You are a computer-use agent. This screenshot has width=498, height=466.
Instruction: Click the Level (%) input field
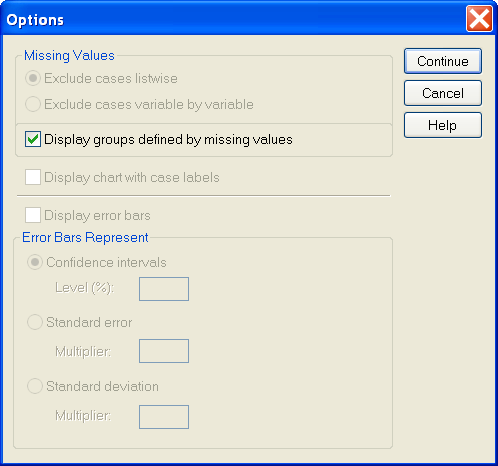coord(164,289)
